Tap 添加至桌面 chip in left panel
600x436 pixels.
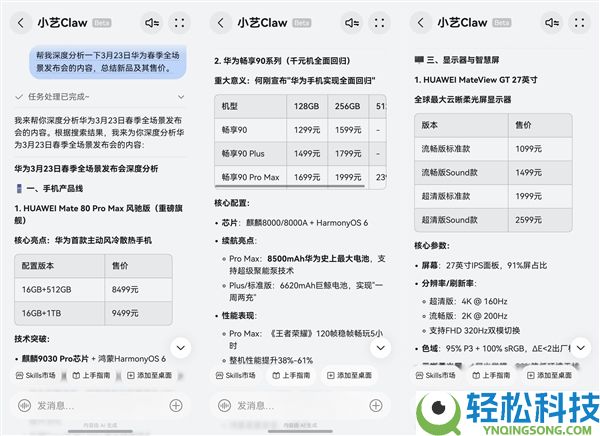pyautogui.click(x=149, y=376)
